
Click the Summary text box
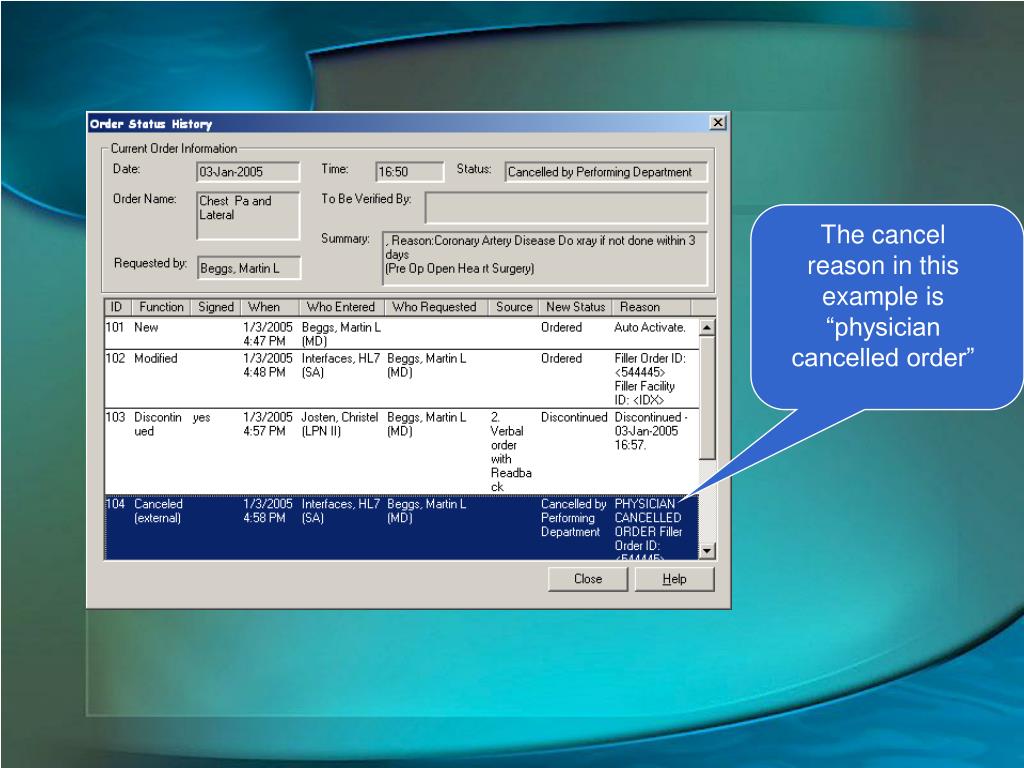[545, 258]
